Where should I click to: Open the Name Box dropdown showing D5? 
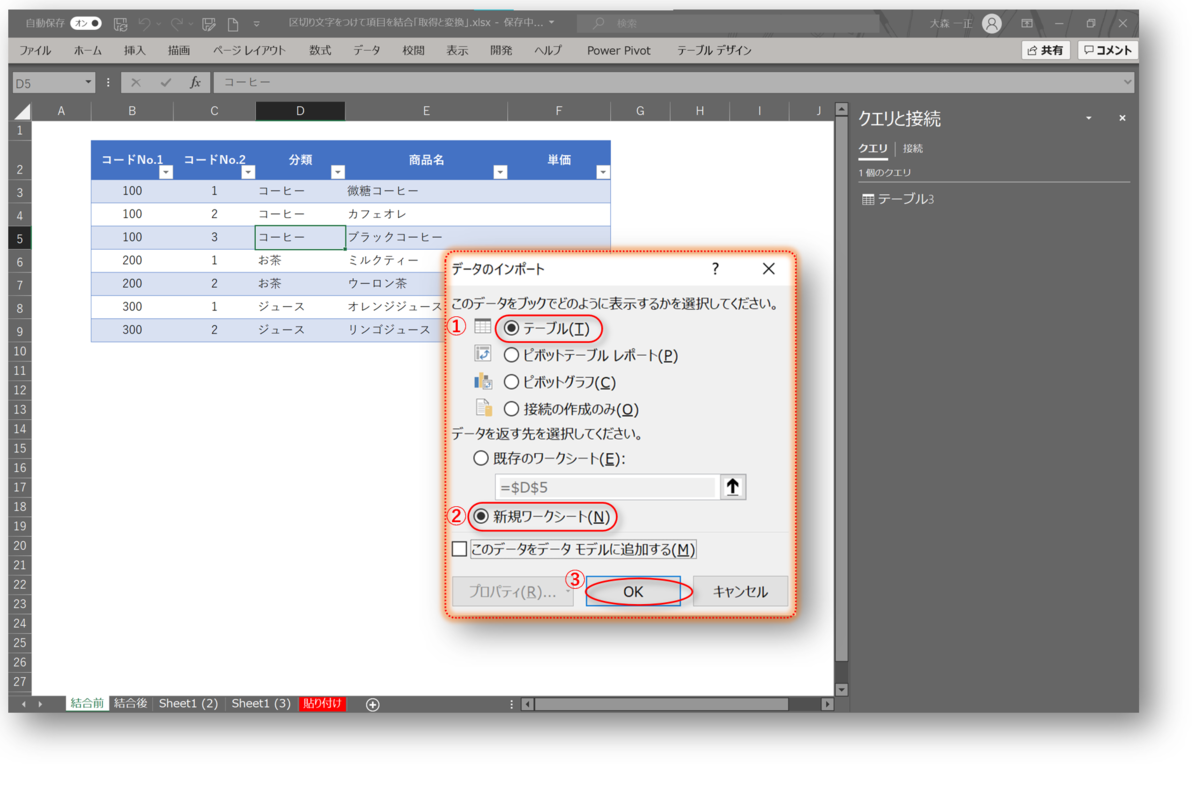coord(88,83)
